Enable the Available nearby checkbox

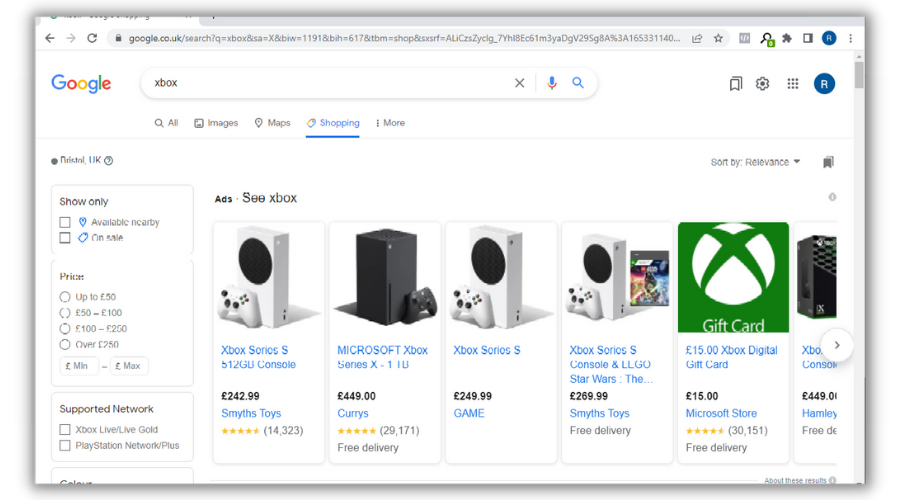(65, 222)
